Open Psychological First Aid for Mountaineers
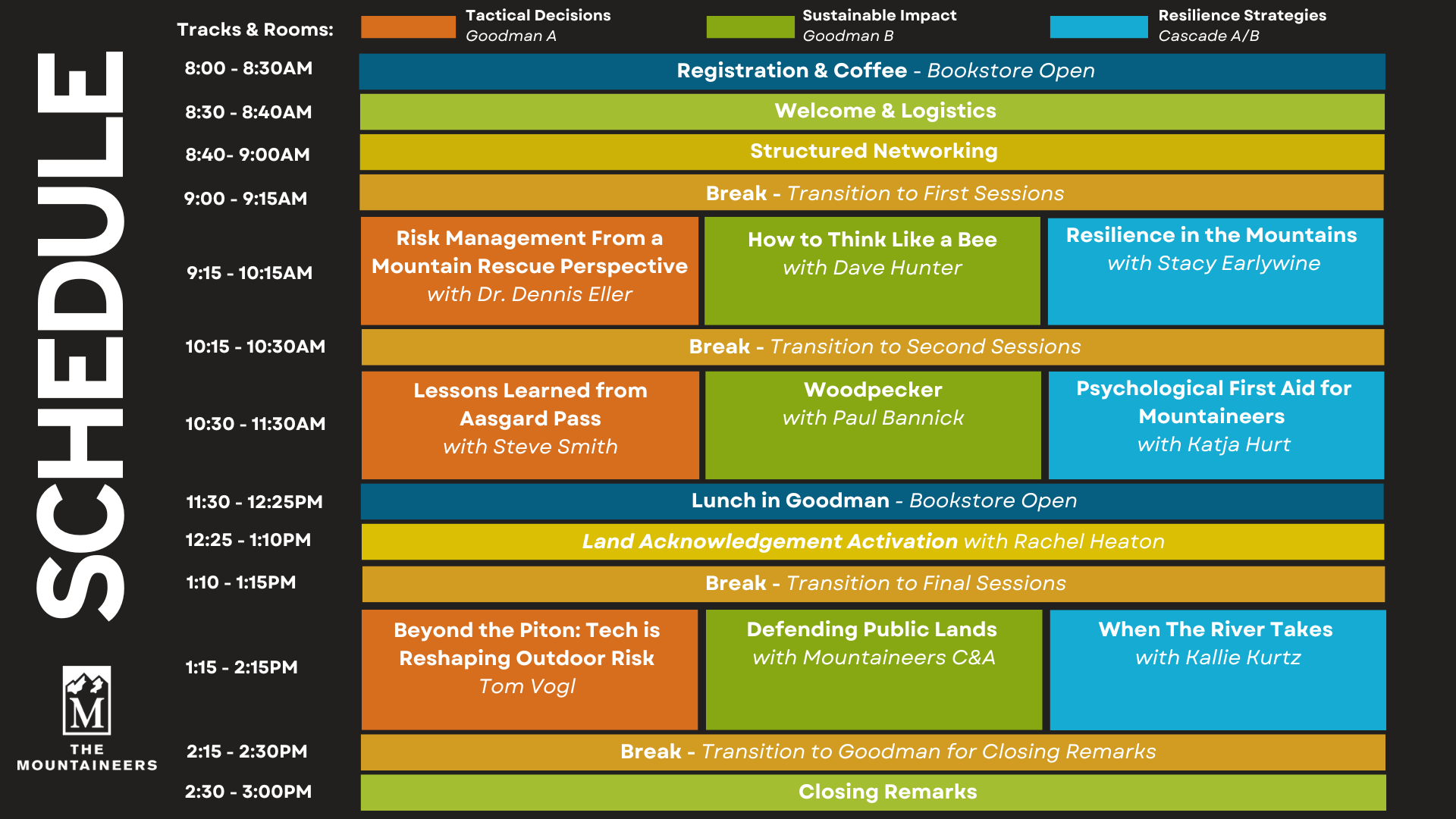 1216,425
